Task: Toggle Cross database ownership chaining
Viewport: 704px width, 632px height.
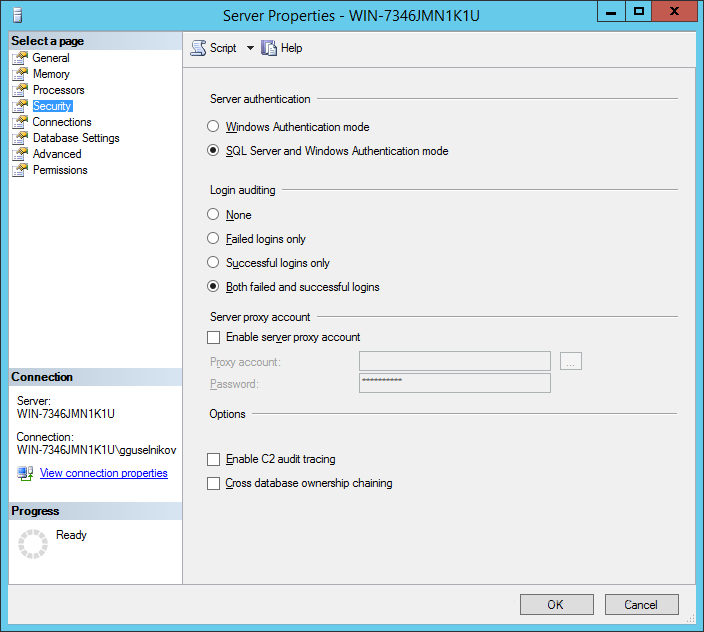Action: (x=213, y=483)
